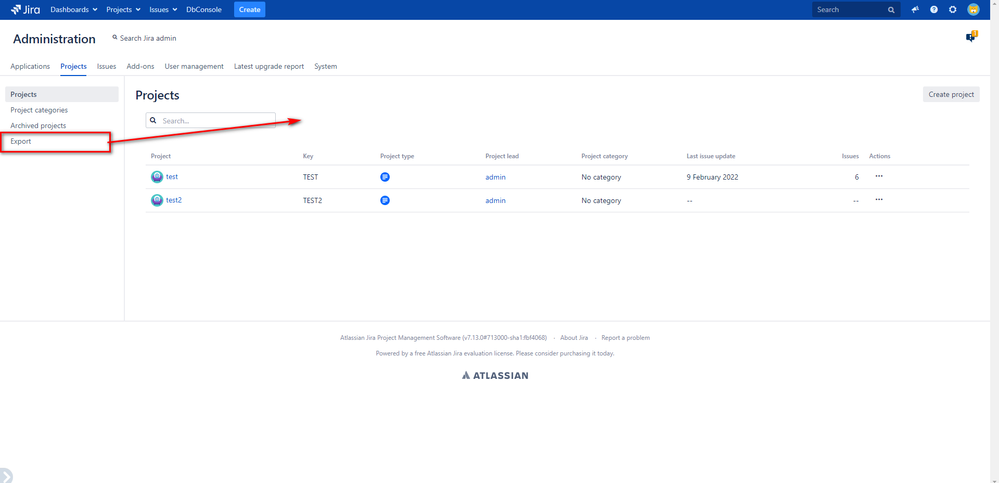Click the blue Create button

point(250,10)
